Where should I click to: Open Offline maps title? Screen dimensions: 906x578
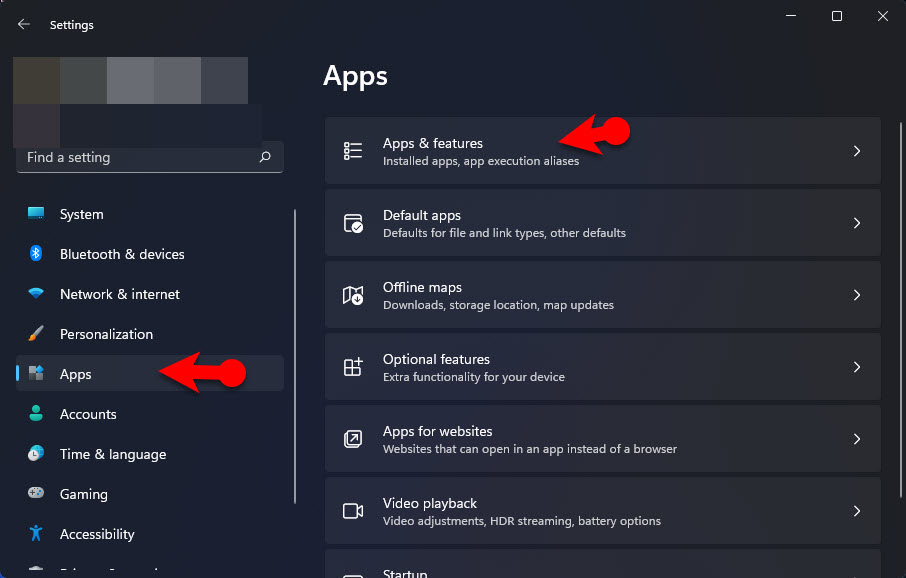tap(422, 287)
